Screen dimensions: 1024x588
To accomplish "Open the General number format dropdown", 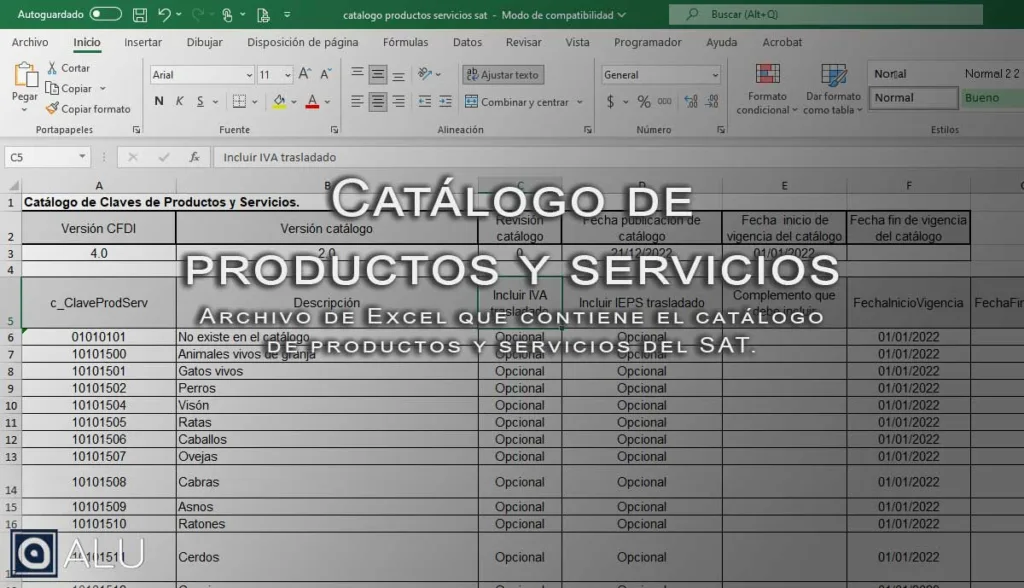I will pos(714,75).
